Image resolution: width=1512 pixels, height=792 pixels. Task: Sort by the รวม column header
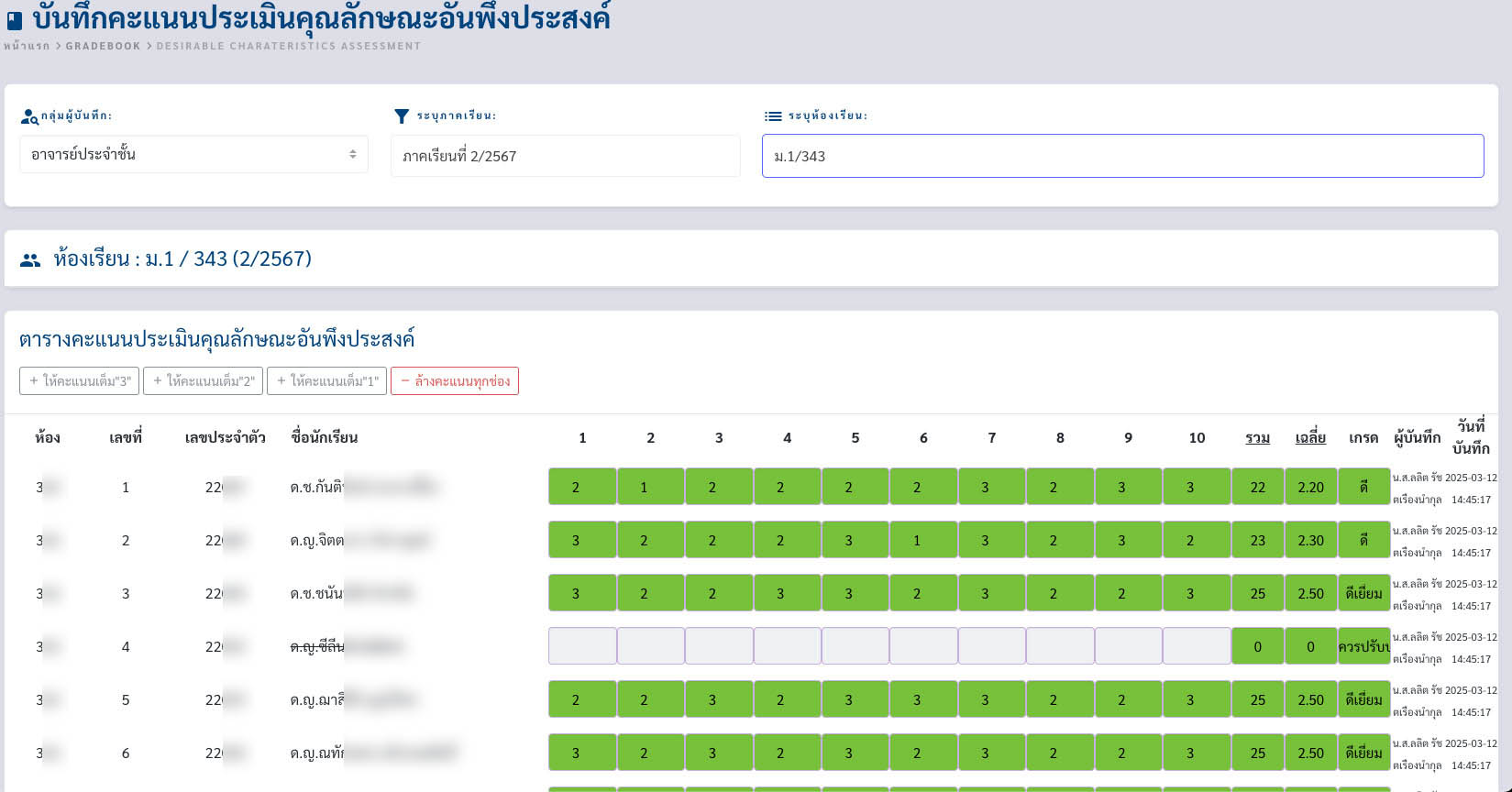click(1257, 438)
